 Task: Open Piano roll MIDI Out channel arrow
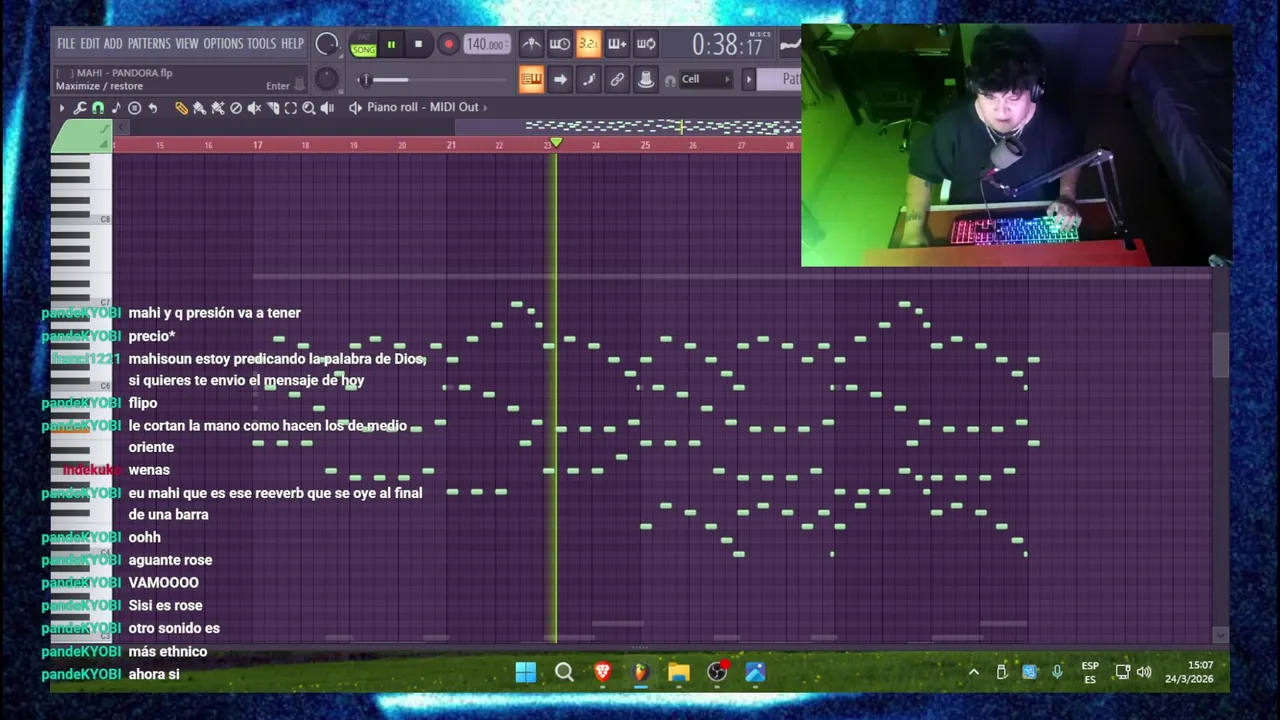point(486,108)
